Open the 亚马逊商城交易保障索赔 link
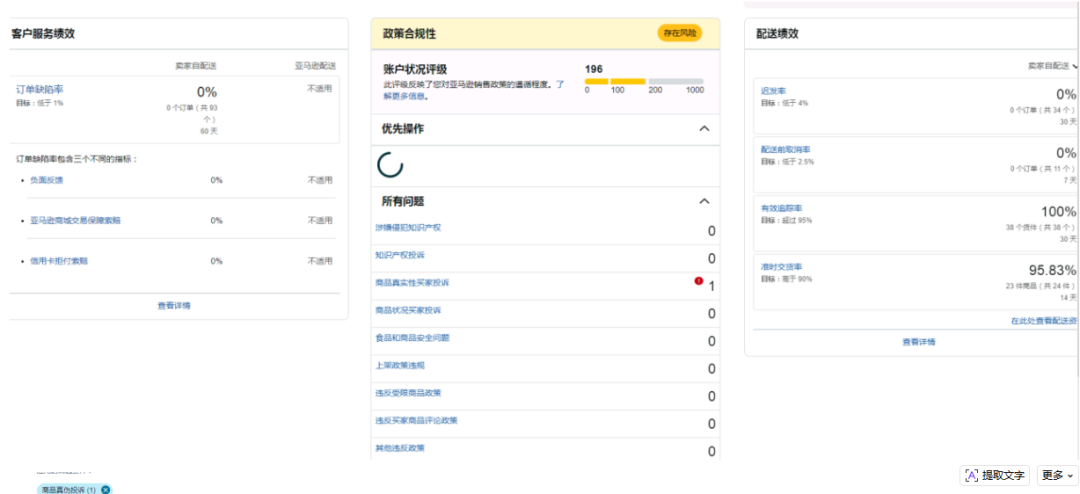The image size is (1080, 494). tap(76, 220)
